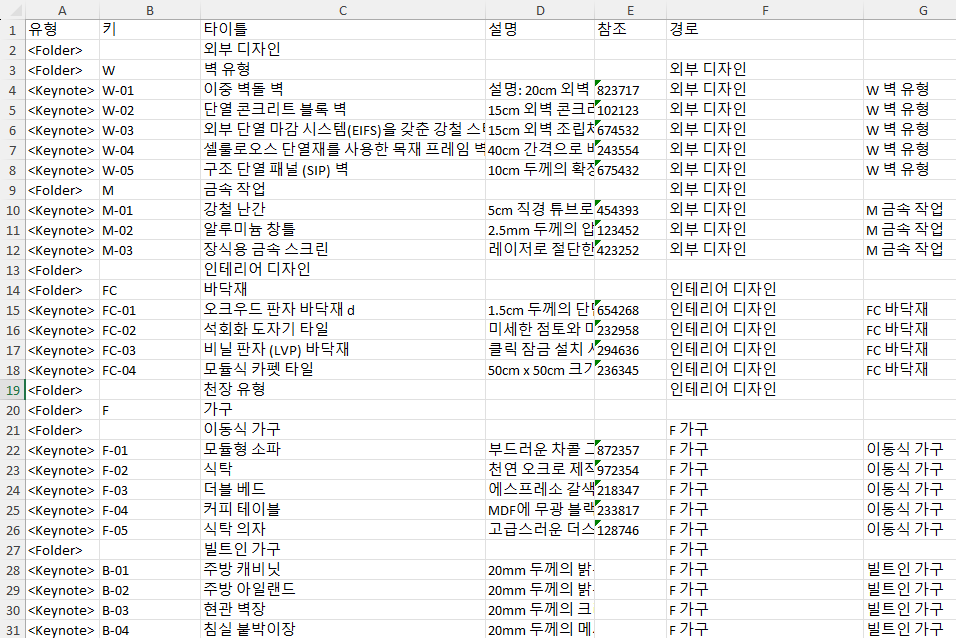Select column B header above 키
Viewport: 956px width, 638px height.
click(149, 10)
